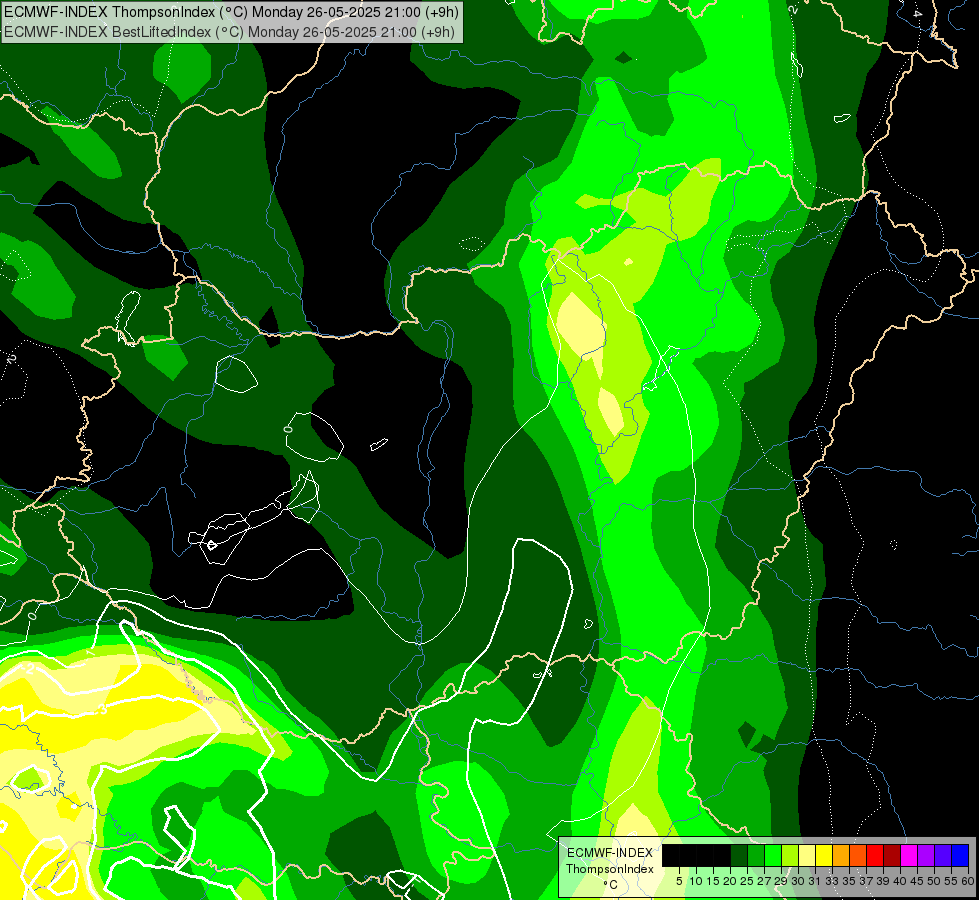Pick the blue 55–60 legend swatch
Image resolution: width=979 pixels, height=900 pixels.
tap(960, 855)
